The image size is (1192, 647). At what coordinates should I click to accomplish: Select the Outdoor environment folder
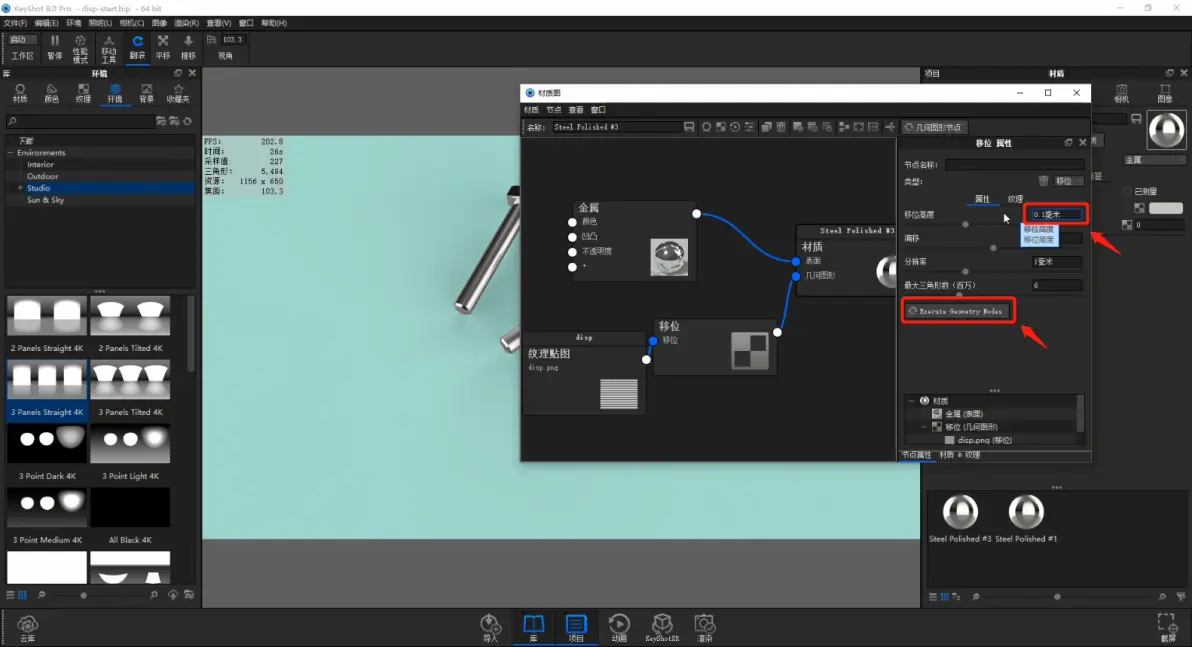point(43,176)
